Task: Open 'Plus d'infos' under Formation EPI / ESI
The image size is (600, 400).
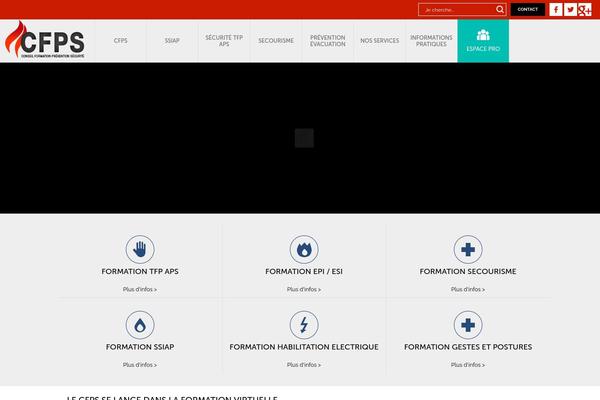Action: click(304, 289)
